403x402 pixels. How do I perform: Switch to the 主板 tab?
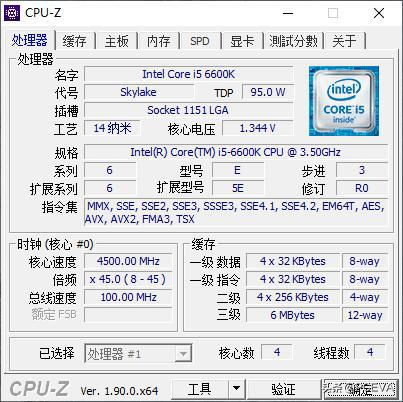(117, 41)
